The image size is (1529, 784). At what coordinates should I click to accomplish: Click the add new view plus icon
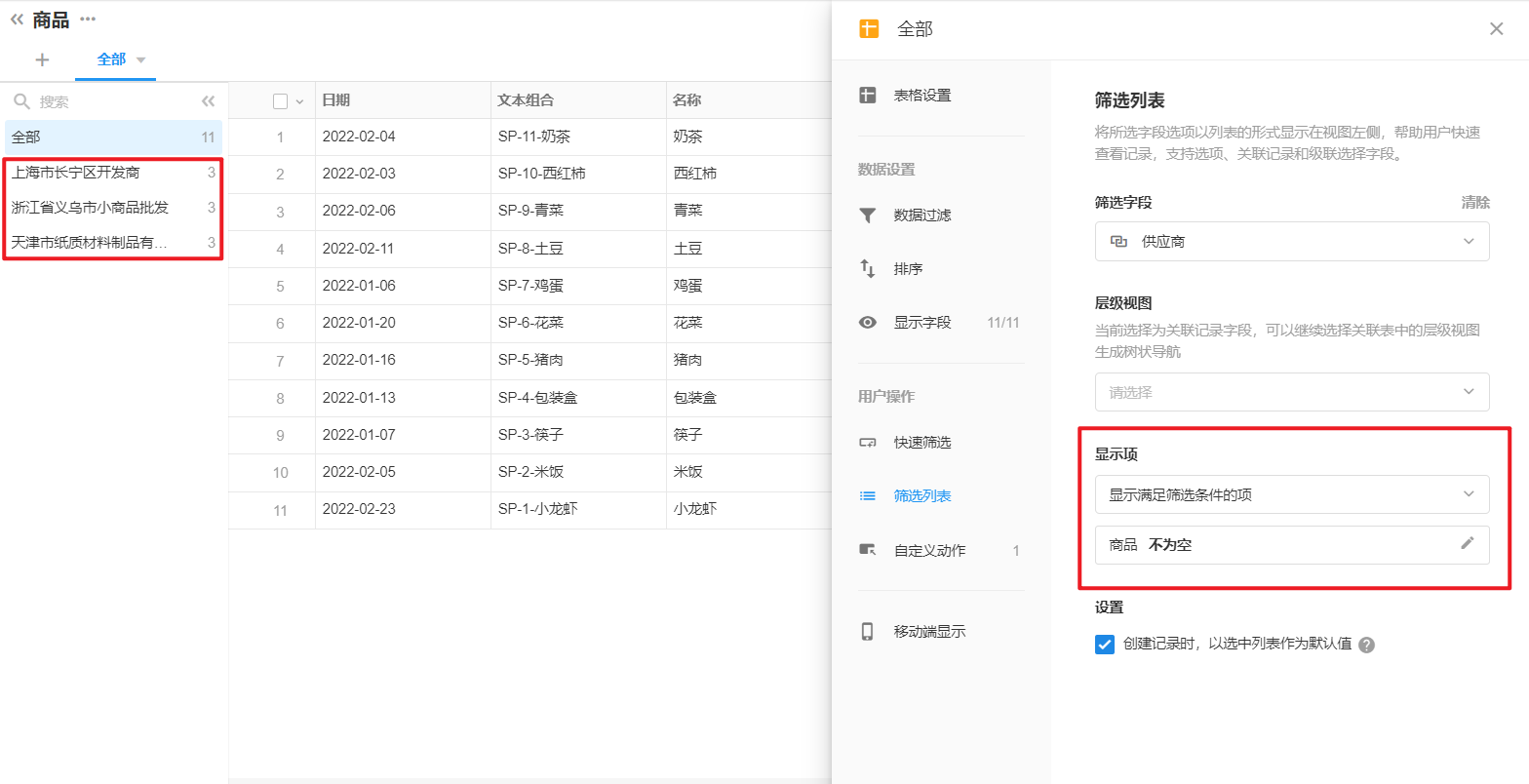42,59
